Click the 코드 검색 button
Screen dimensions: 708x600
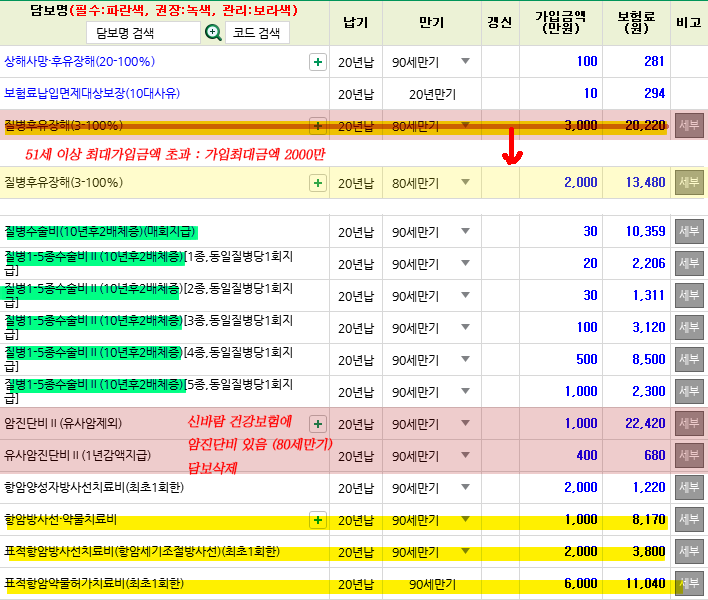click(x=257, y=33)
